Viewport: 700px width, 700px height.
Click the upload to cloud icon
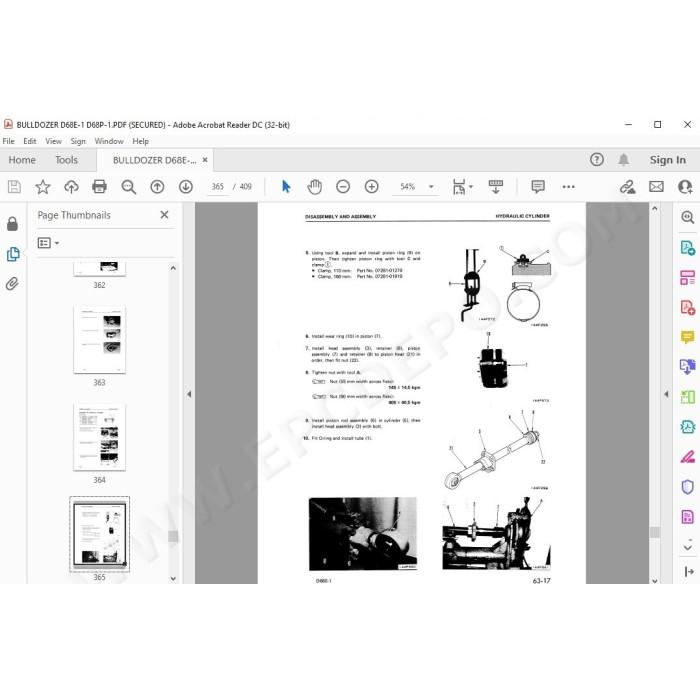point(71,187)
